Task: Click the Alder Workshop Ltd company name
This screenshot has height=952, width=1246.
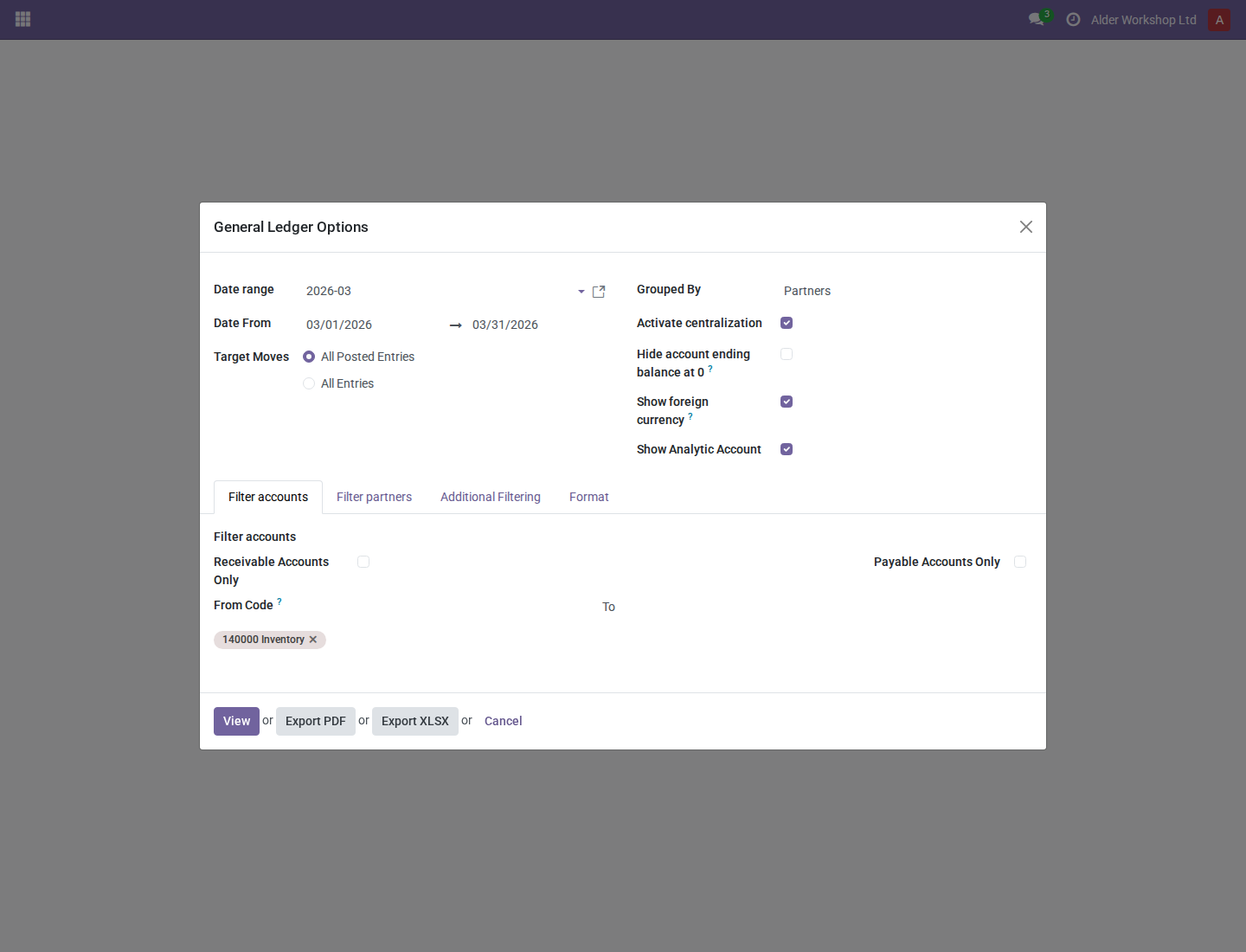Action: (x=1143, y=20)
